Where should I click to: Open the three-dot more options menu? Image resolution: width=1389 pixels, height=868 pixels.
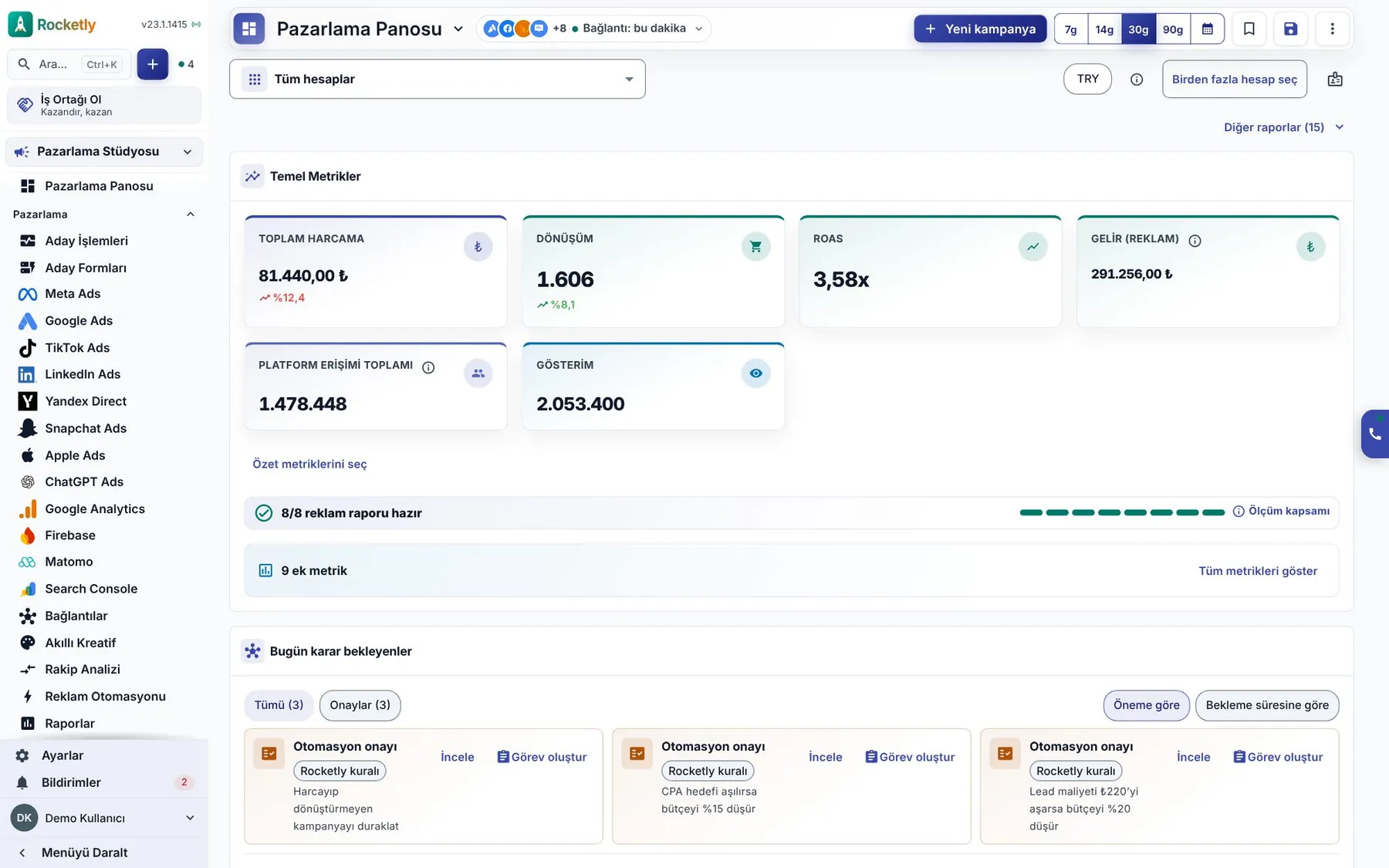1332,29
